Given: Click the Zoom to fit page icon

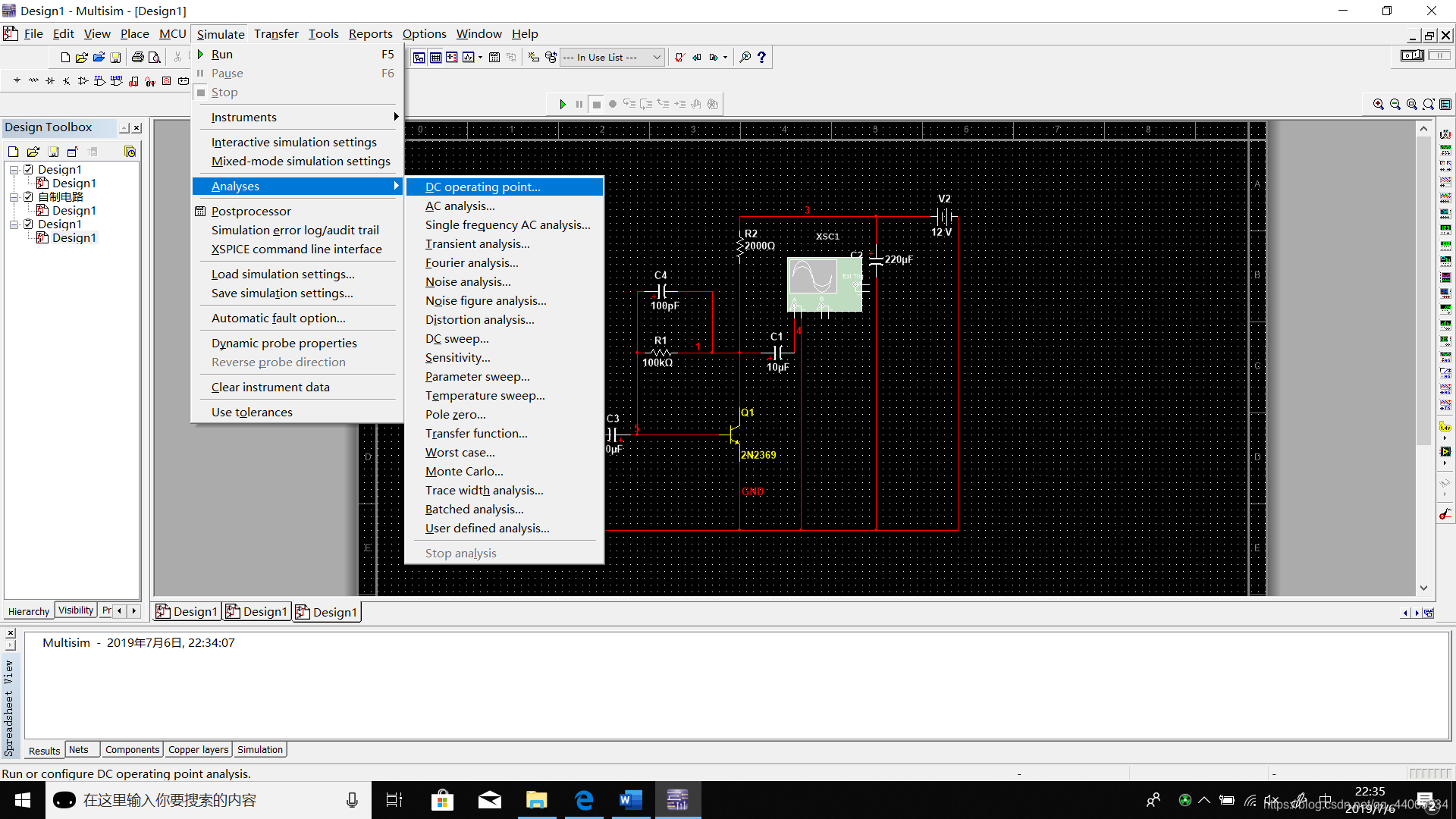Looking at the screenshot, I should point(1429,105).
